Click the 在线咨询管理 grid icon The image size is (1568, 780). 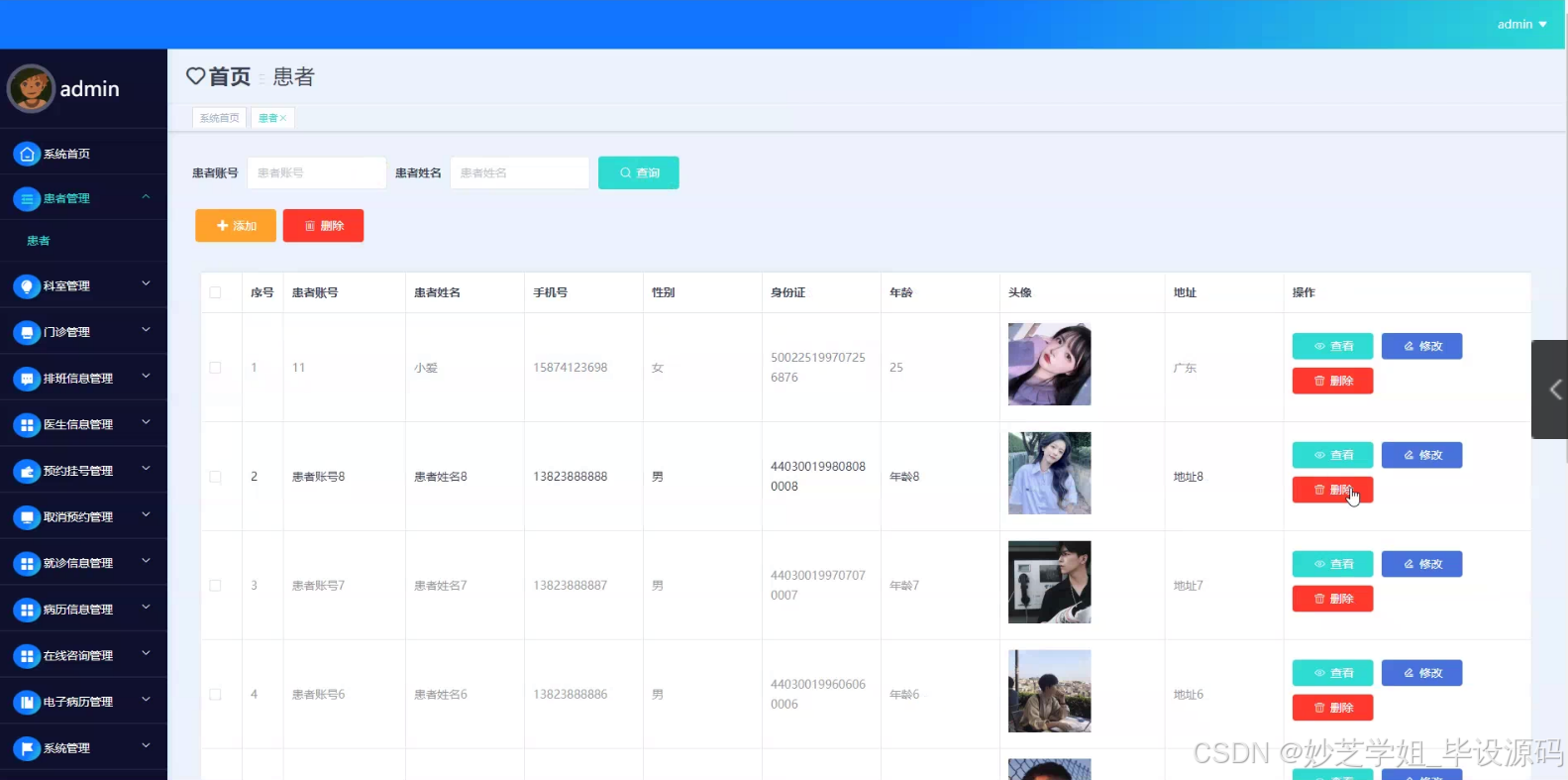click(x=27, y=656)
